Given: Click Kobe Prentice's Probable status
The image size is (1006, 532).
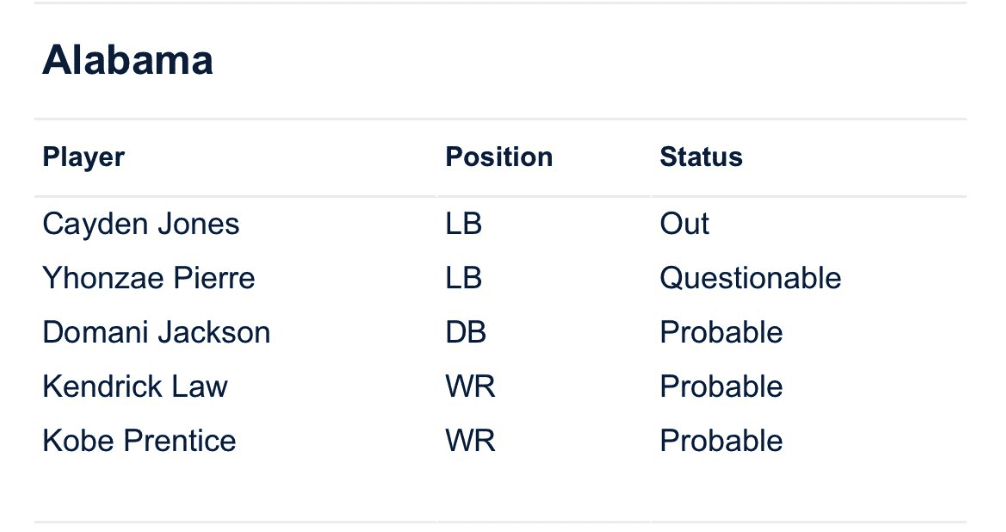Looking at the screenshot, I should (x=721, y=440).
